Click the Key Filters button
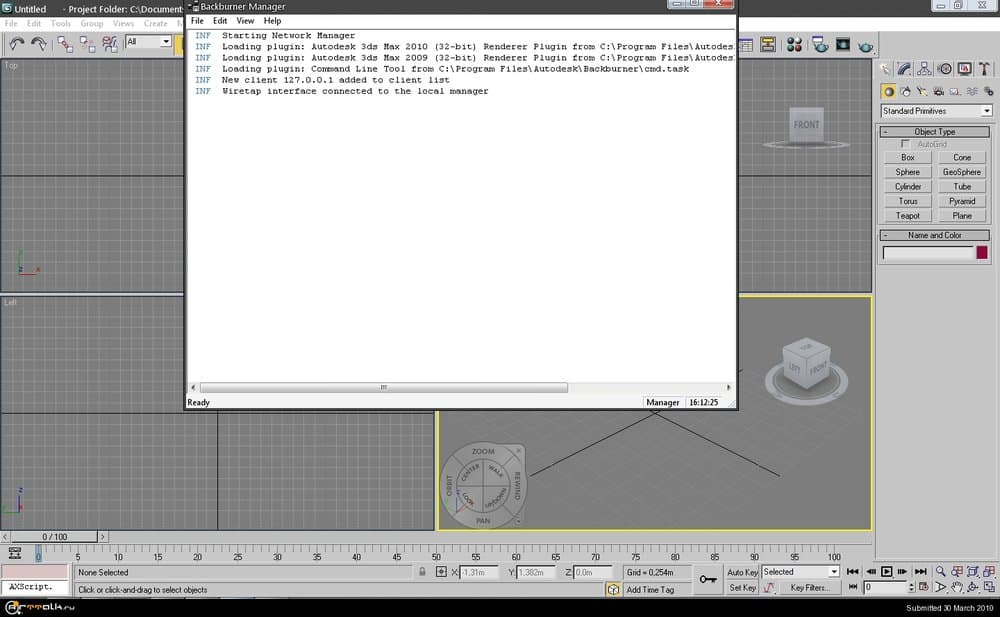The image size is (1000, 617). pyautogui.click(x=809, y=588)
